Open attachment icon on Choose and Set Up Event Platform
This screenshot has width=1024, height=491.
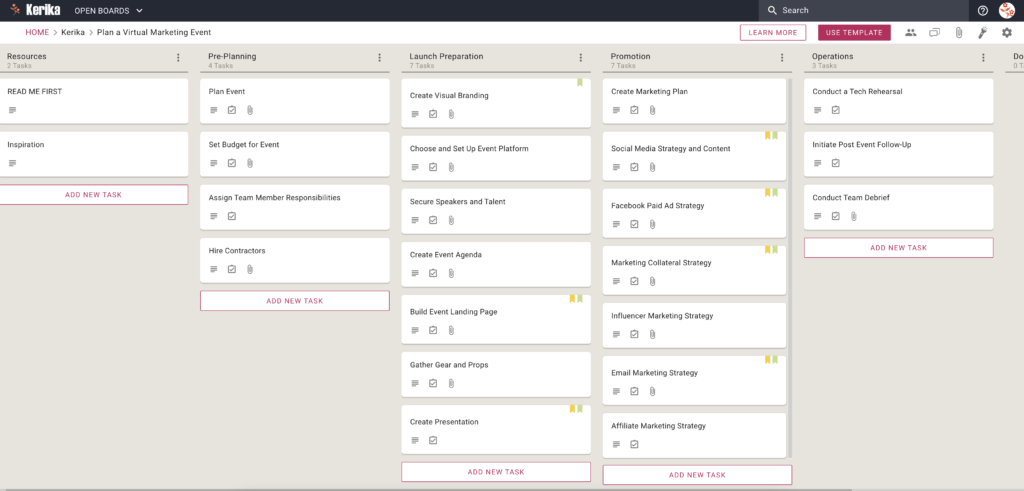point(451,167)
